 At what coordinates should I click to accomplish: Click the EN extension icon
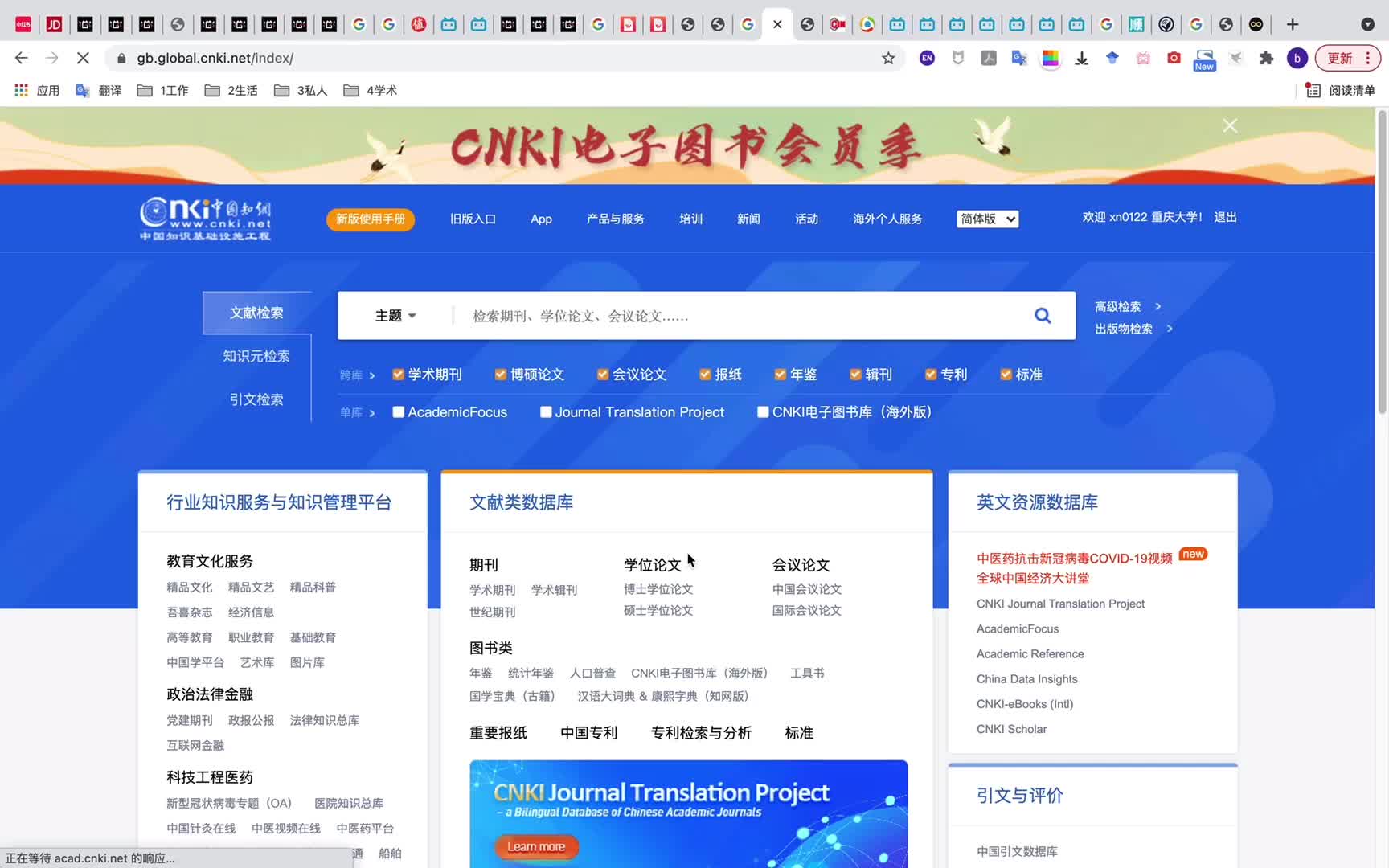(x=927, y=58)
